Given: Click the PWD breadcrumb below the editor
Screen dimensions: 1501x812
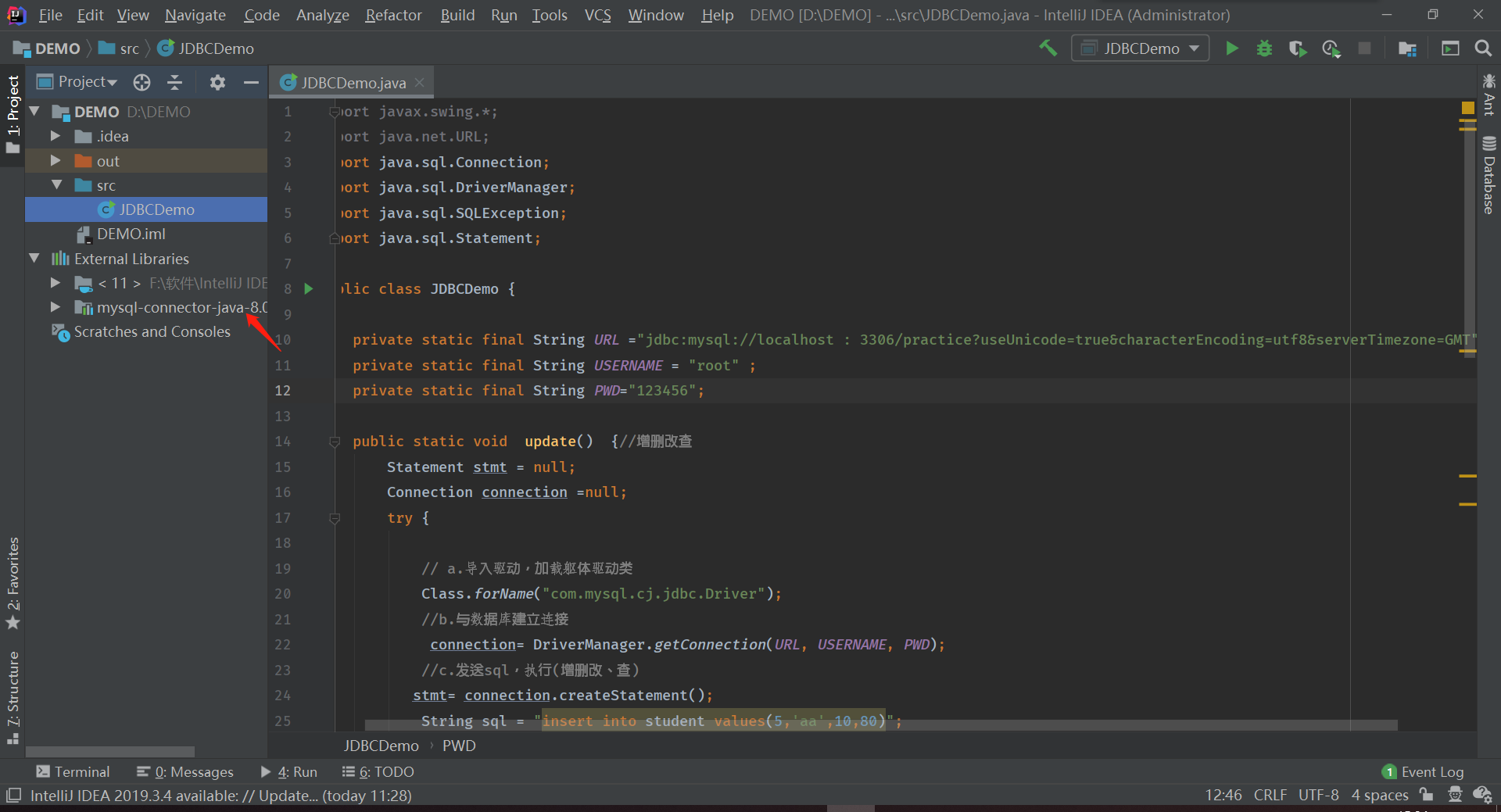Looking at the screenshot, I should point(459,746).
